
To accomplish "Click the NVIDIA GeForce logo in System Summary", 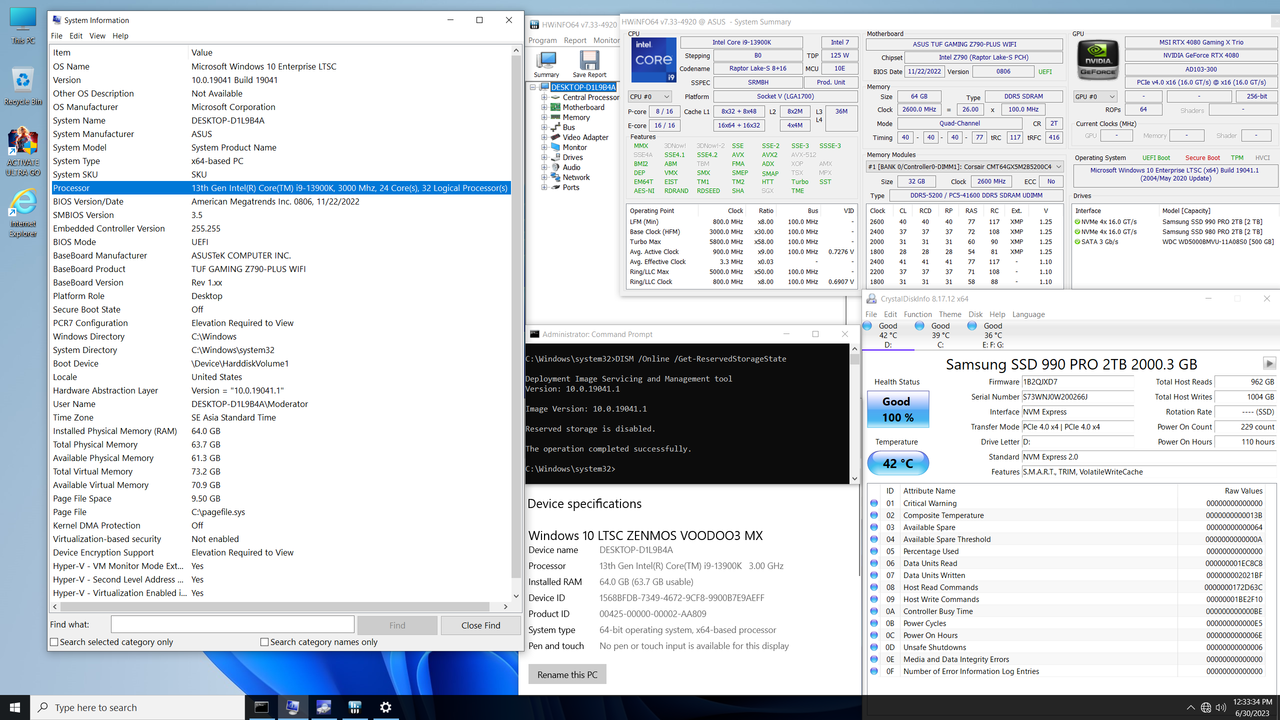I will (1096, 60).
